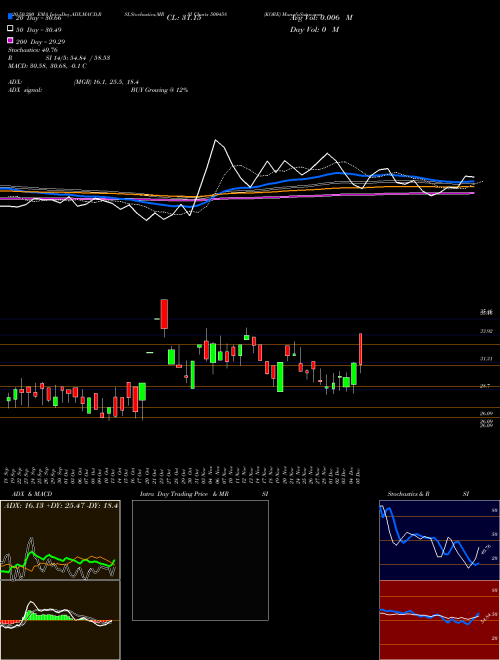The width and height of the screenshot is (500, 660).
Task: Open the MACD histogram chart panel
Action: pos(60,620)
